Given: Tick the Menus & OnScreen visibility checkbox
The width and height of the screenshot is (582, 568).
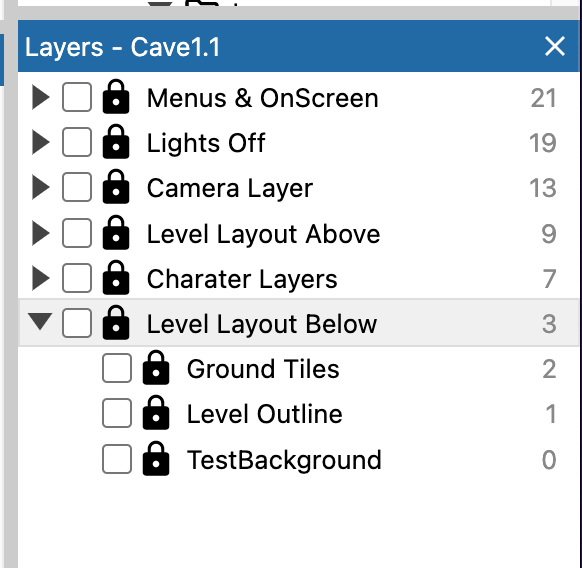Looking at the screenshot, I should click(77, 97).
